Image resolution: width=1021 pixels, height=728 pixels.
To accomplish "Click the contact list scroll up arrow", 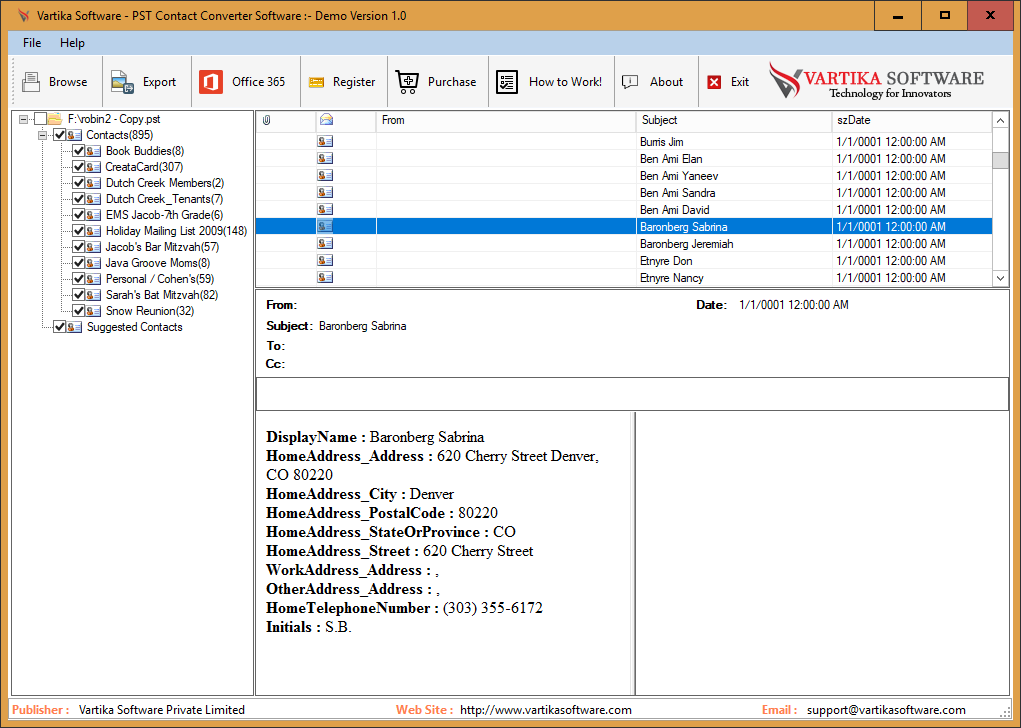I will click(1000, 121).
